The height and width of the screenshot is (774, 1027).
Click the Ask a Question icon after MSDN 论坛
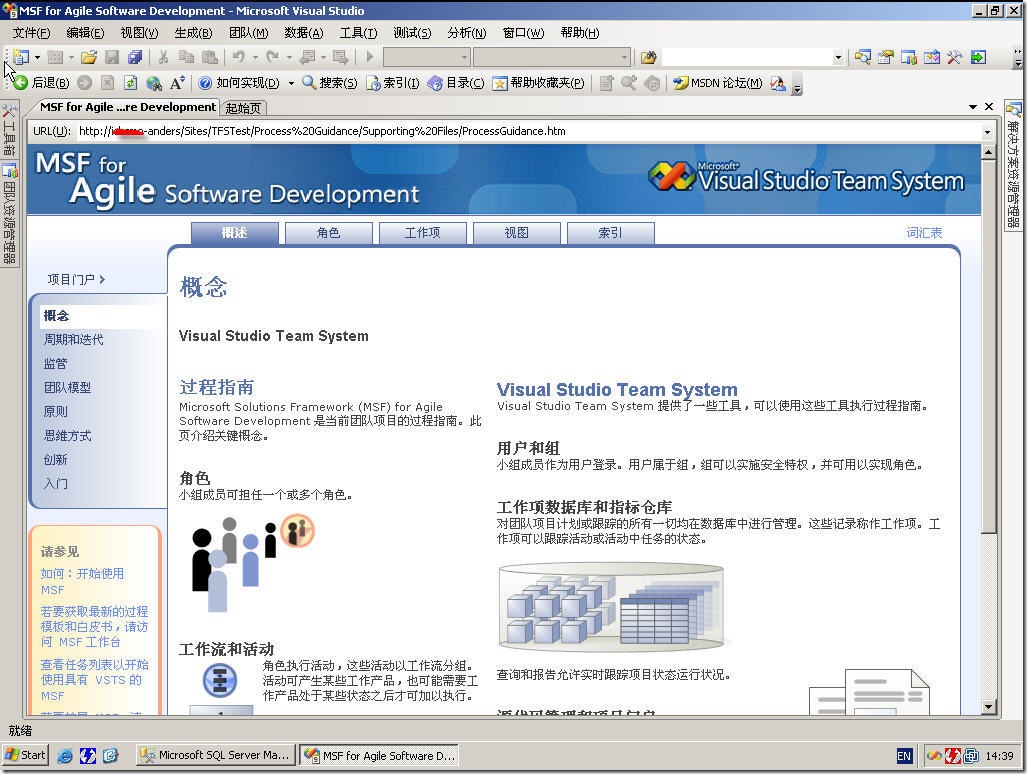click(777, 83)
